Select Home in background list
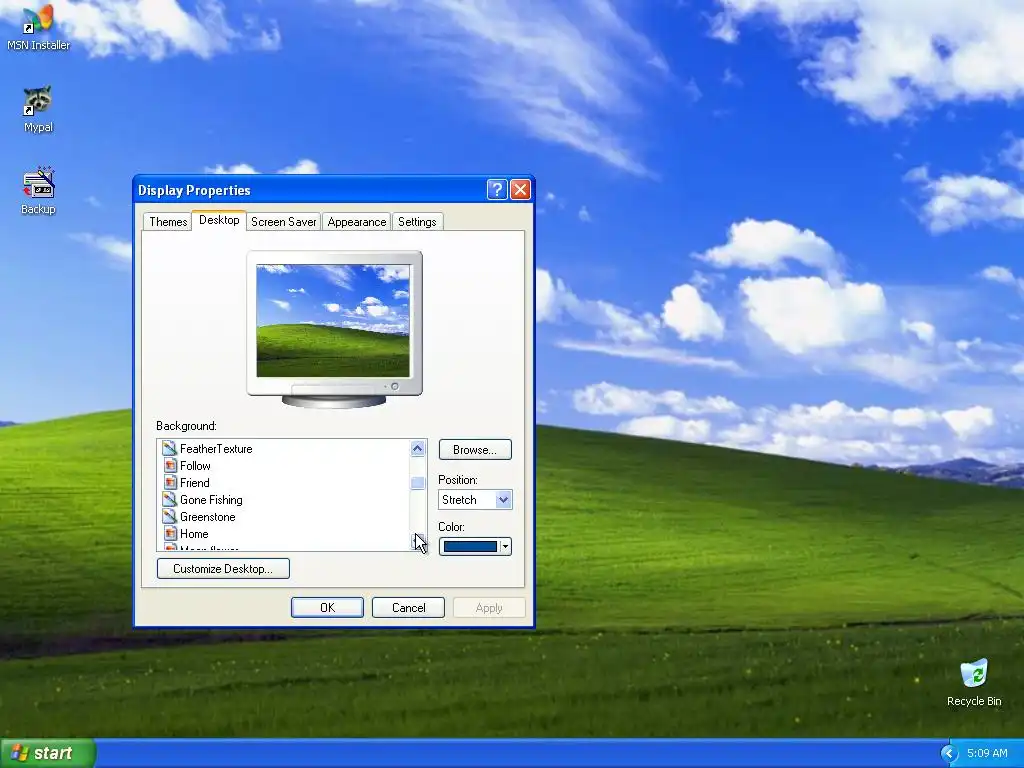Screen dimensions: 1024x768 [x=194, y=534]
